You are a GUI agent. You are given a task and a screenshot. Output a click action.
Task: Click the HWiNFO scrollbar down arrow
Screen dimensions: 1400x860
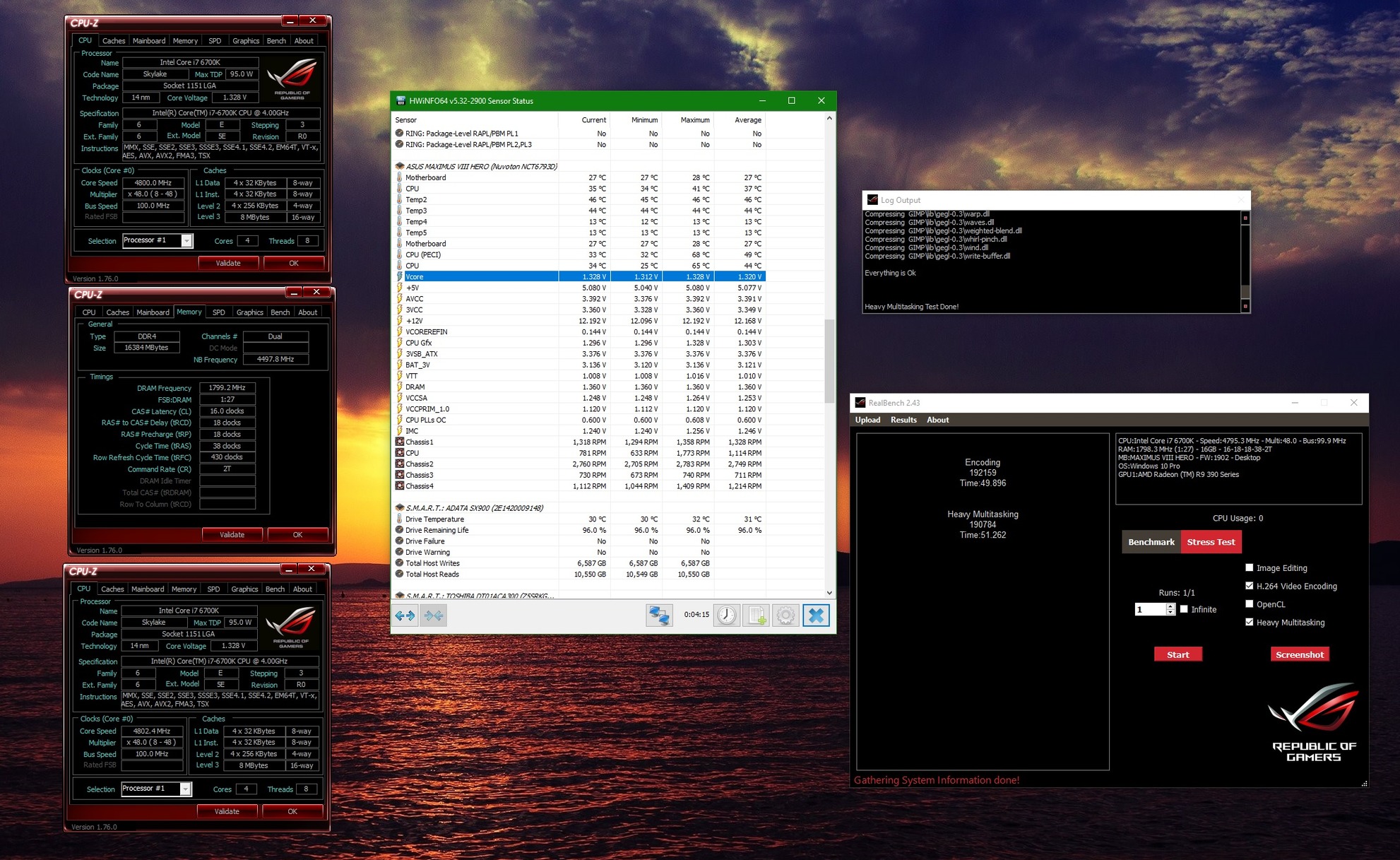pos(829,593)
